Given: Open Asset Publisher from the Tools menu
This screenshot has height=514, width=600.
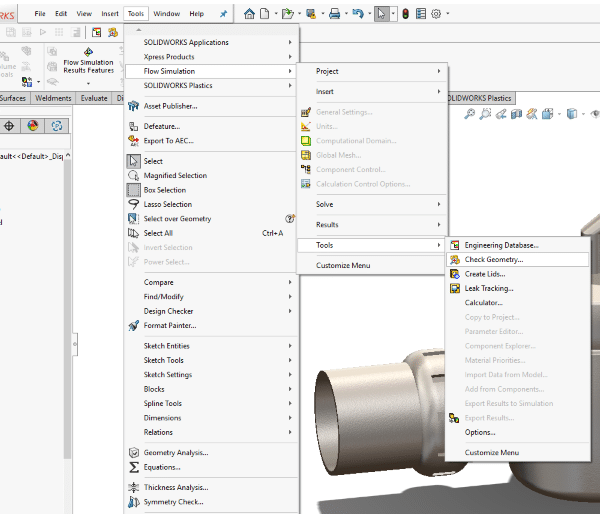Looking at the screenshot, I should click(168, 105).
